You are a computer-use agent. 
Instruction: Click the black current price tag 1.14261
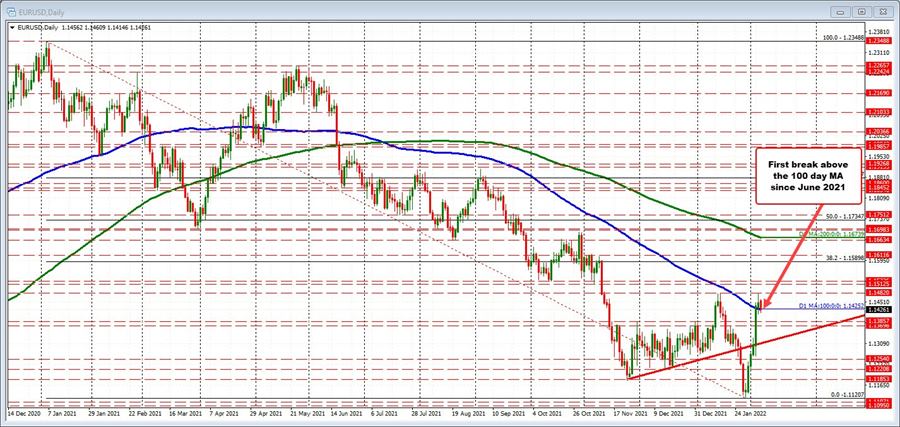click(878, 310)
